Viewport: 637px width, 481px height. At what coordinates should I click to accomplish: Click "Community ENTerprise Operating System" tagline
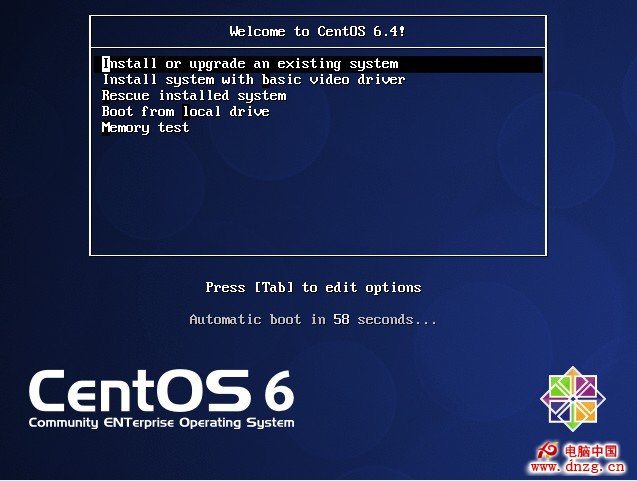tap(161, 423)
